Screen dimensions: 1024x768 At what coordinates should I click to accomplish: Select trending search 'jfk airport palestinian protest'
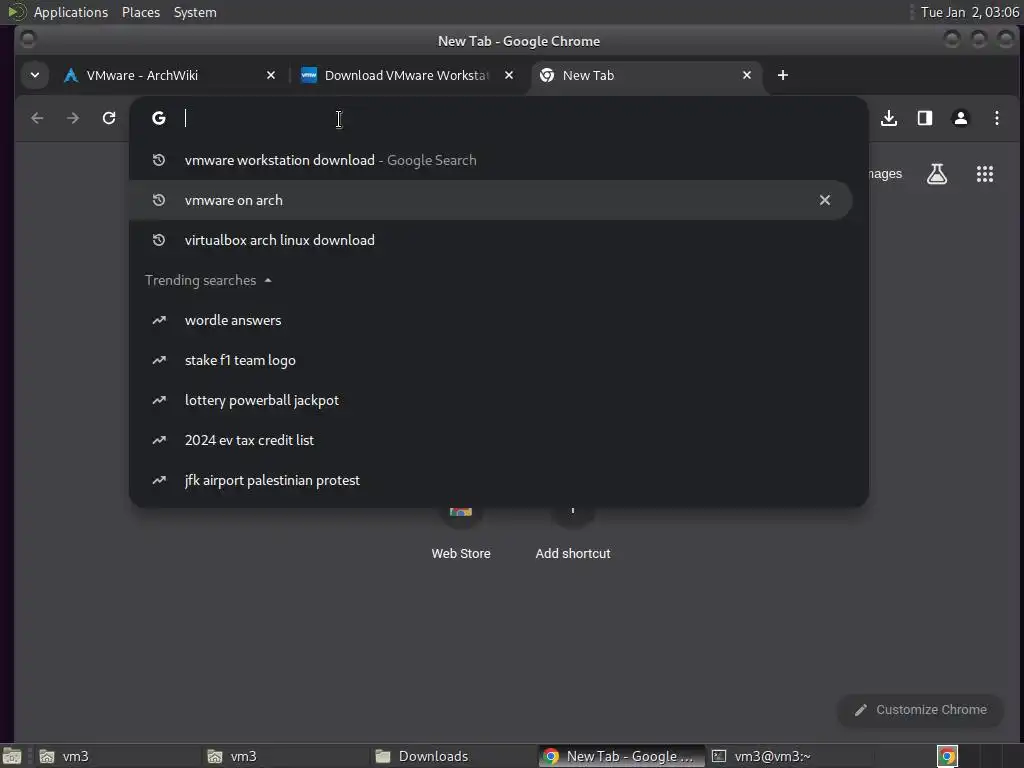coord(490,481)
